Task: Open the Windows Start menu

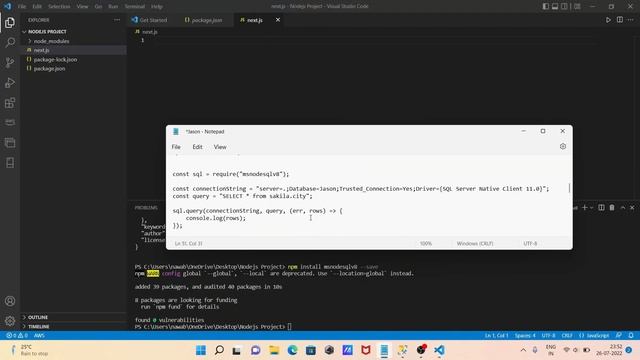Action: pyautogui.click(x=201, y=350)
